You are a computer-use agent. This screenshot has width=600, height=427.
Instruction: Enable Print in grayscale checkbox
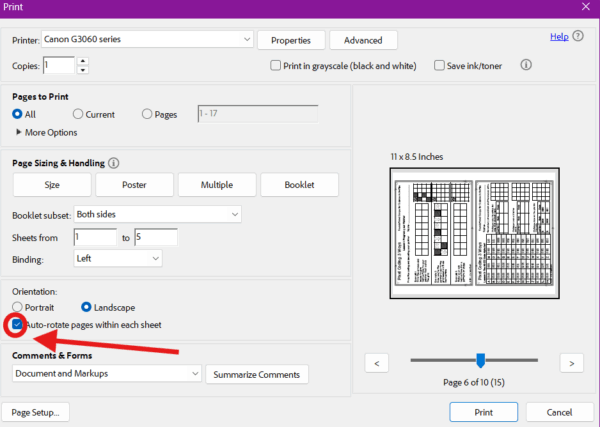tap(276, 66)
